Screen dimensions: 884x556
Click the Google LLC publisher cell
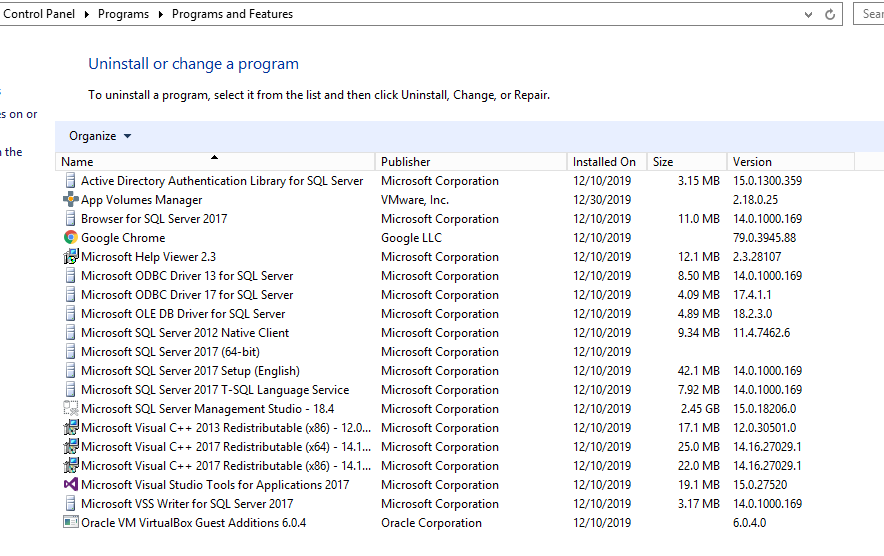[x=411, y=237]
